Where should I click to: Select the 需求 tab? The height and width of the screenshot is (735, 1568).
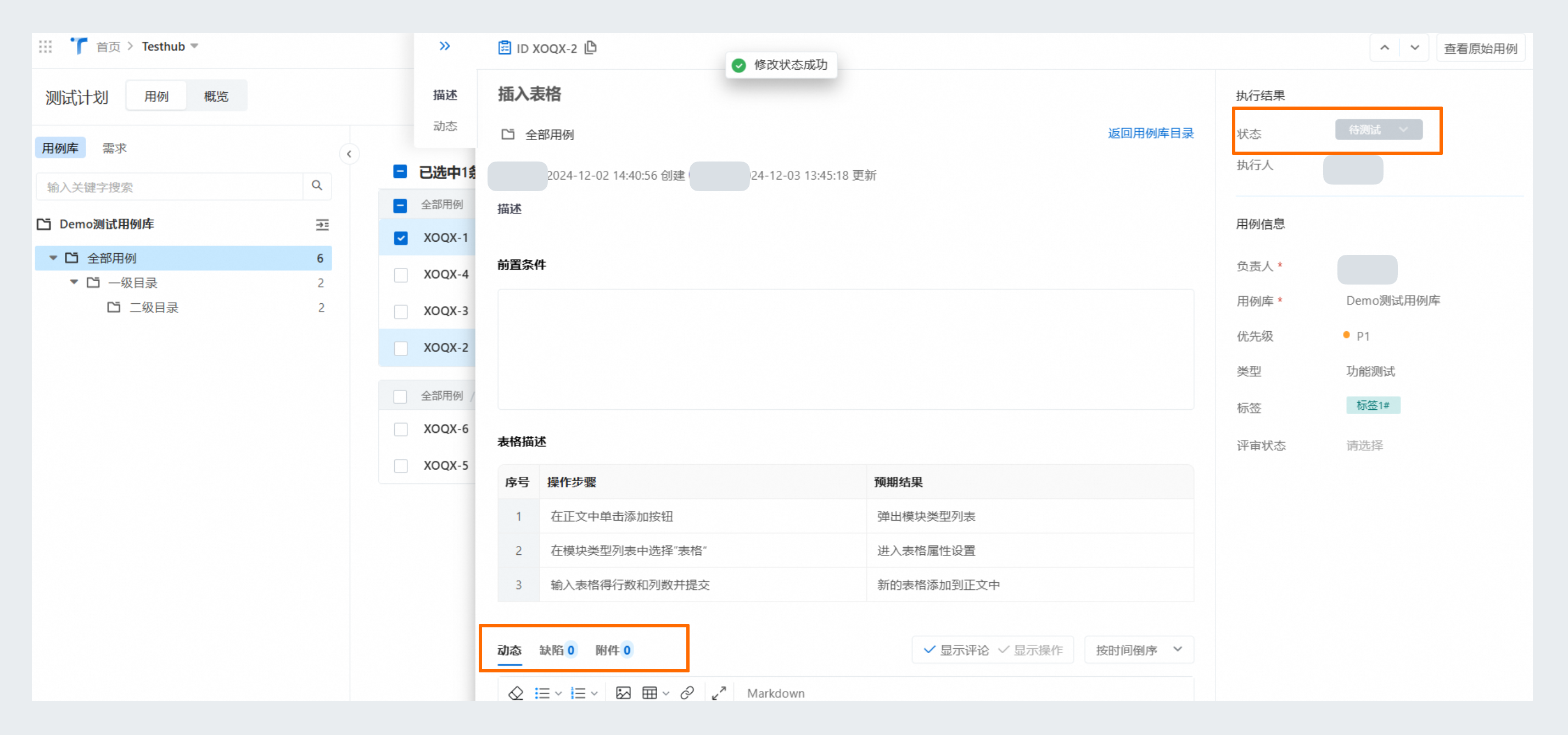point(114,148)
